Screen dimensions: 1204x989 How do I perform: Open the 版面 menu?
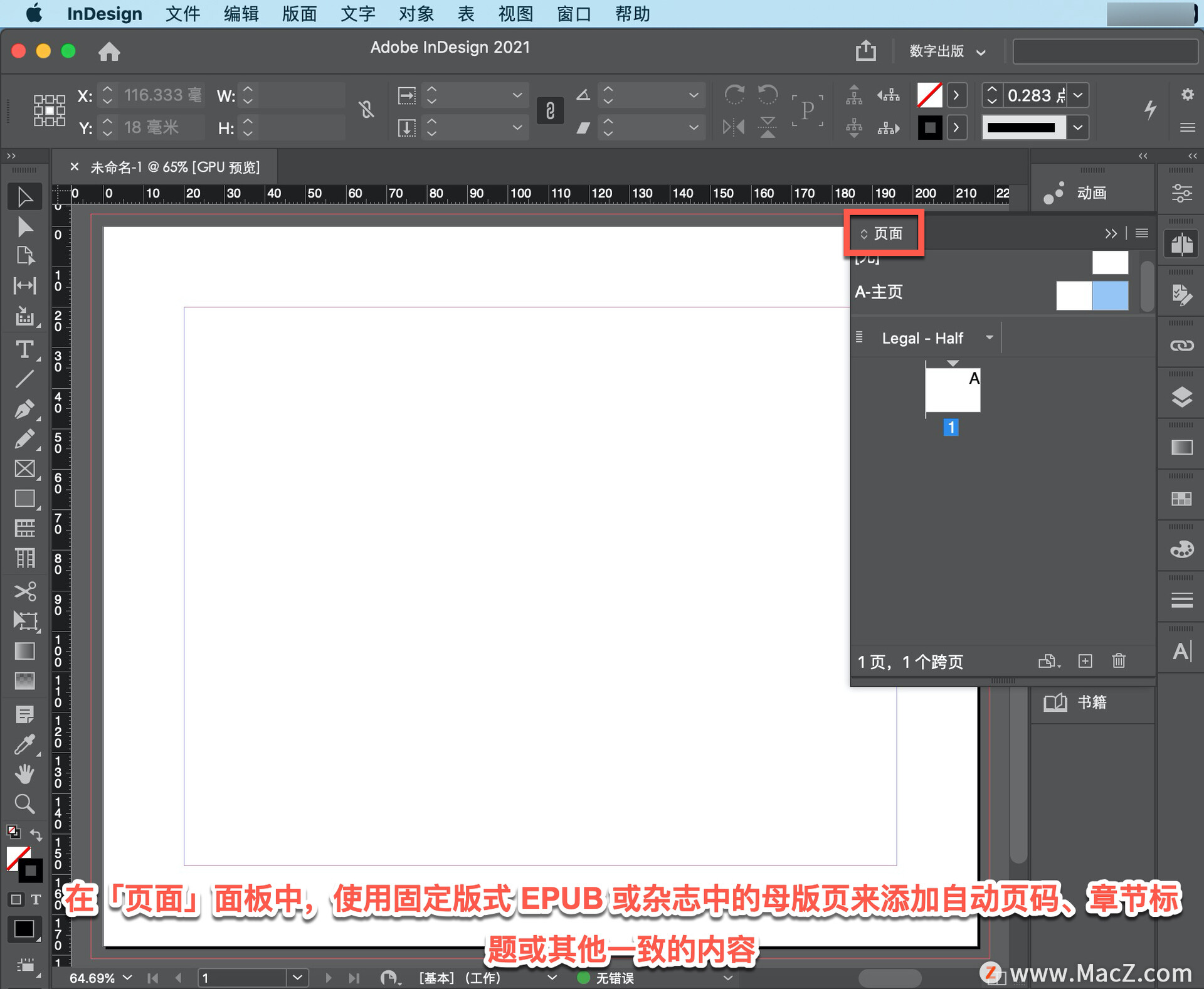pyautogui.click(x=298, y=14)
